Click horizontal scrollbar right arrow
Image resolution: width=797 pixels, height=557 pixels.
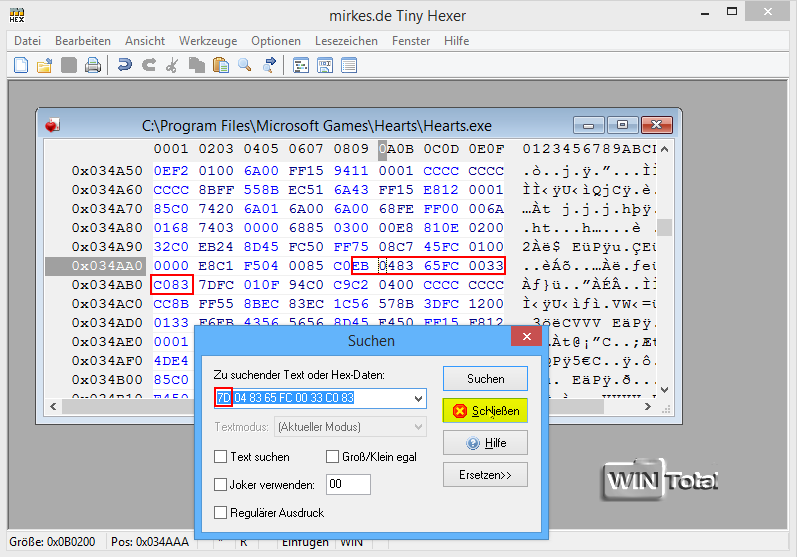[648, 406]
